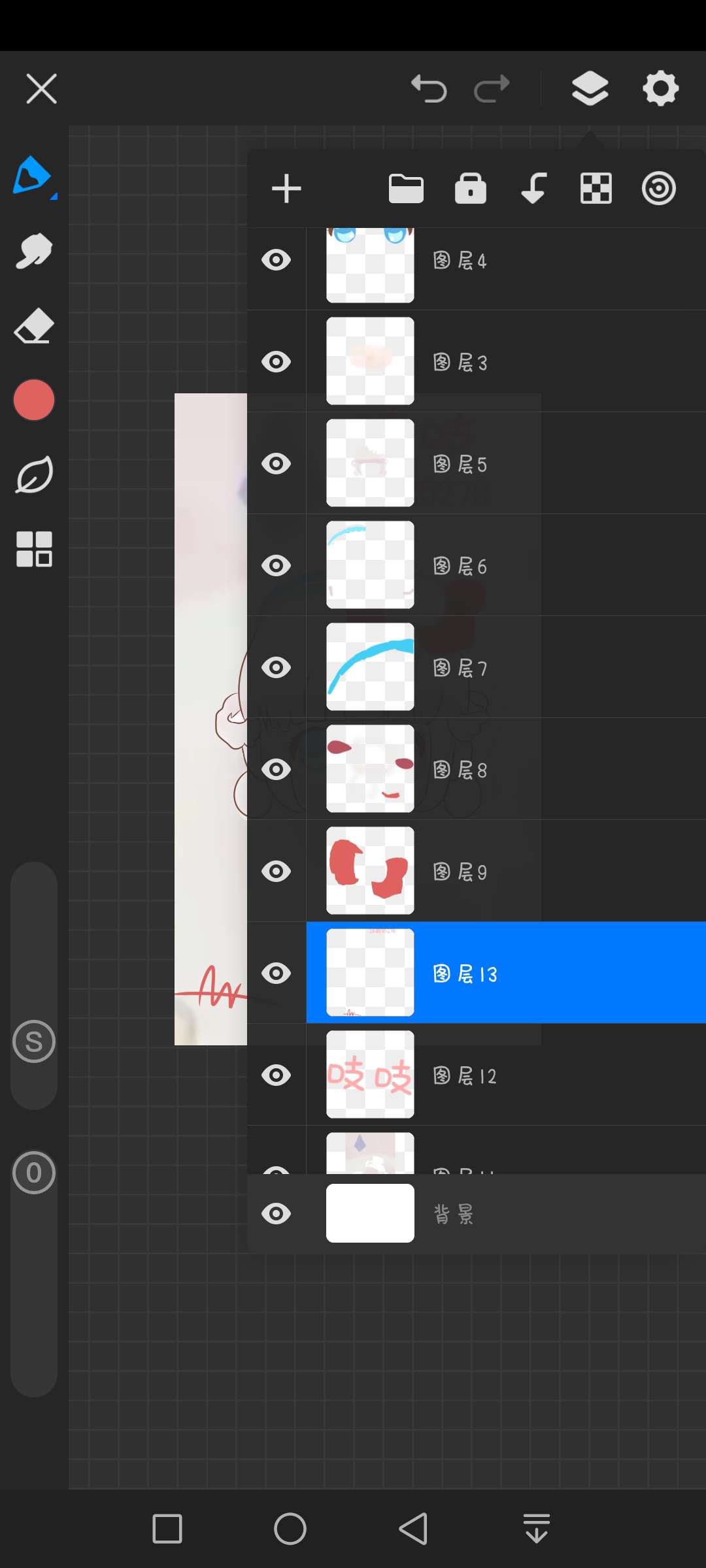706x1568 pixels.
Task: Hide the navigation bar with down arrow
Action: 537,1529
